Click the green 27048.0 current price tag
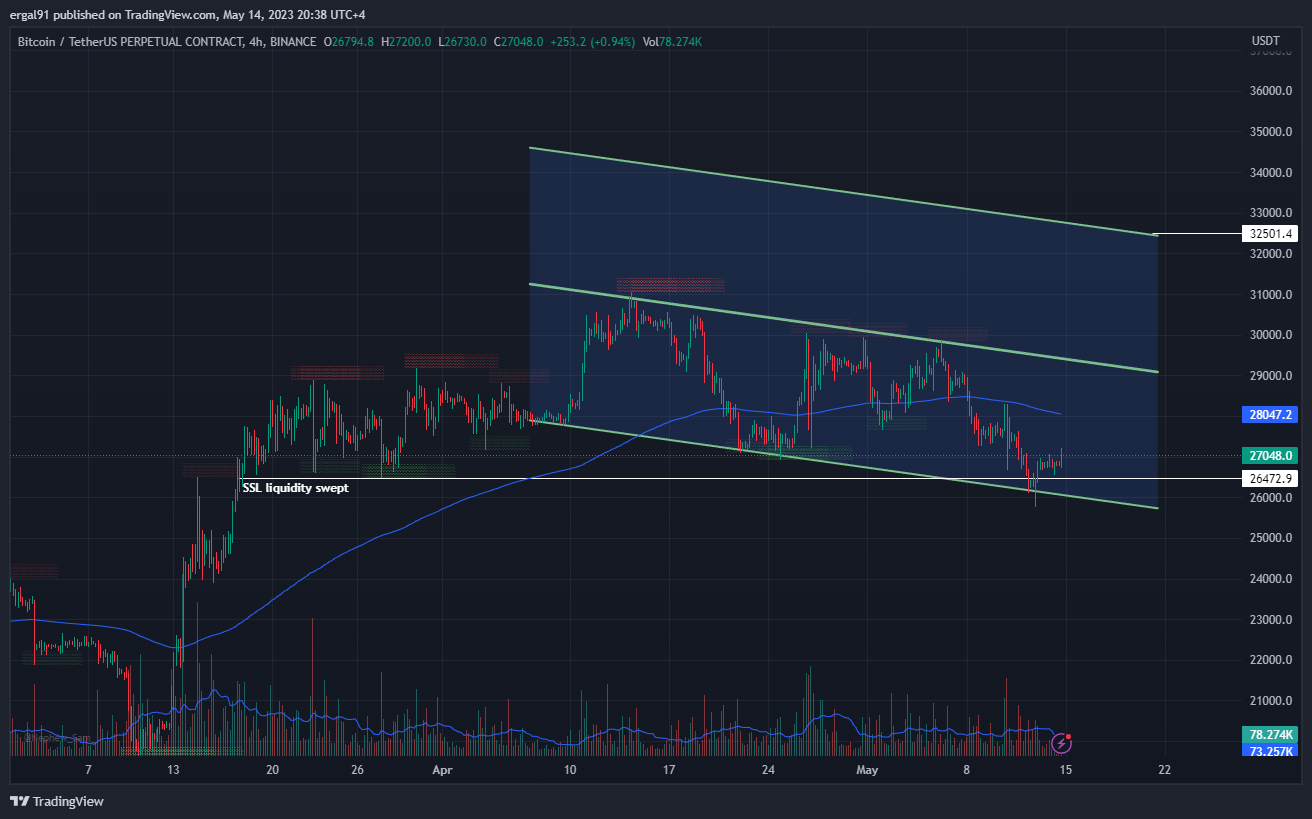The image size is (1312, 819). click(1269, 454)
